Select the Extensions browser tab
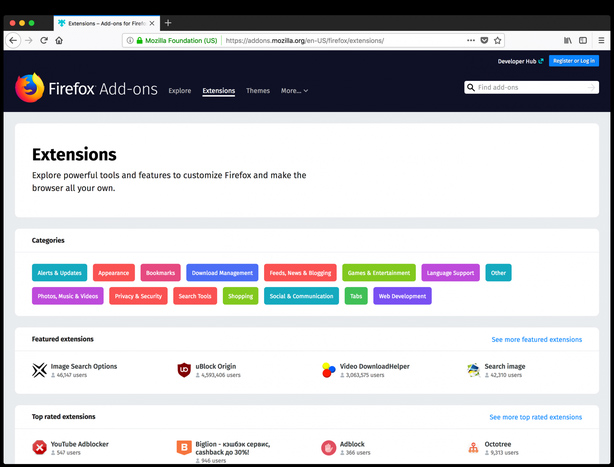Viewport: 614px width, 467px height. coord(107,23)
